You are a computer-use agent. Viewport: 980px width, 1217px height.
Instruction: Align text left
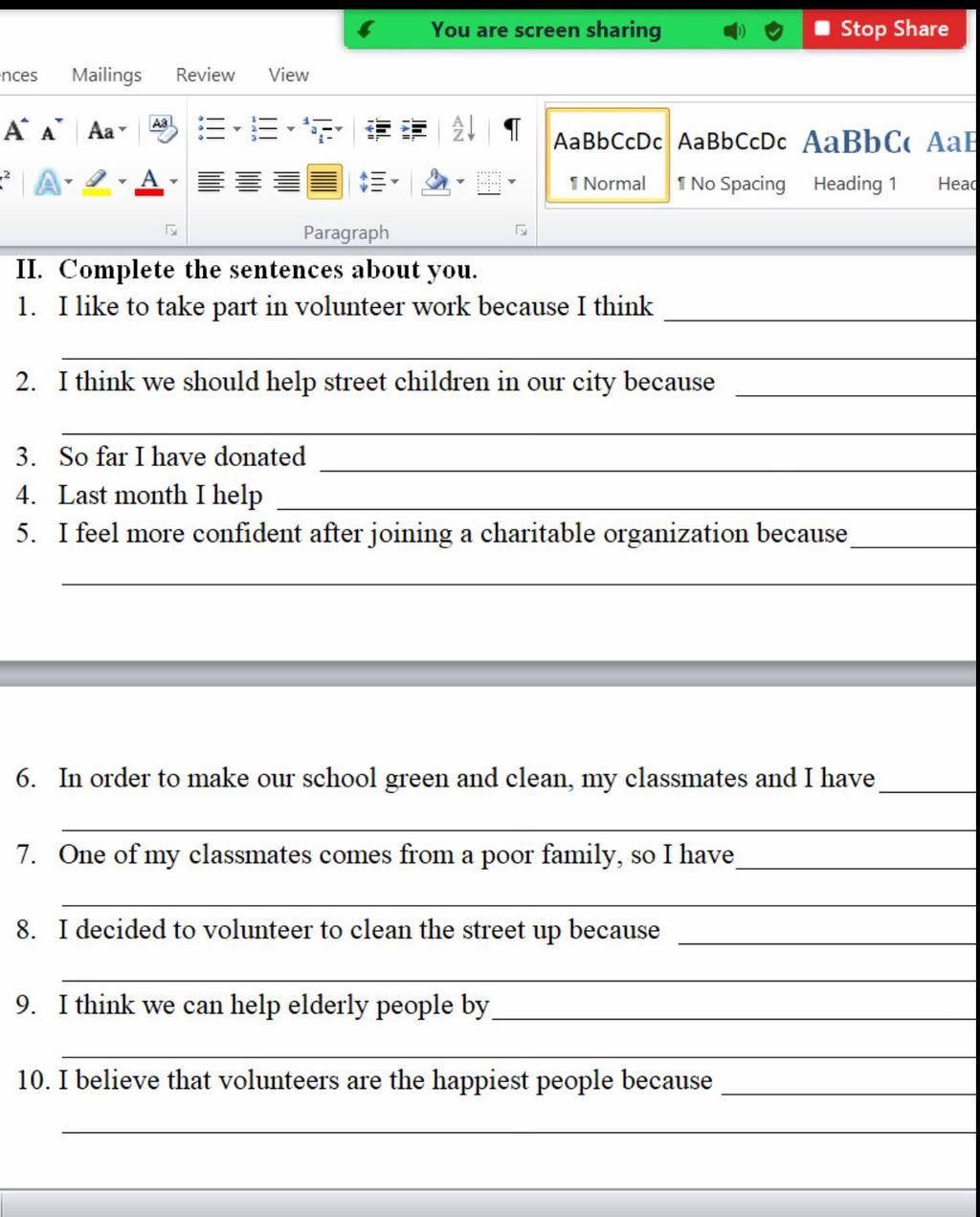pos(211,181)
